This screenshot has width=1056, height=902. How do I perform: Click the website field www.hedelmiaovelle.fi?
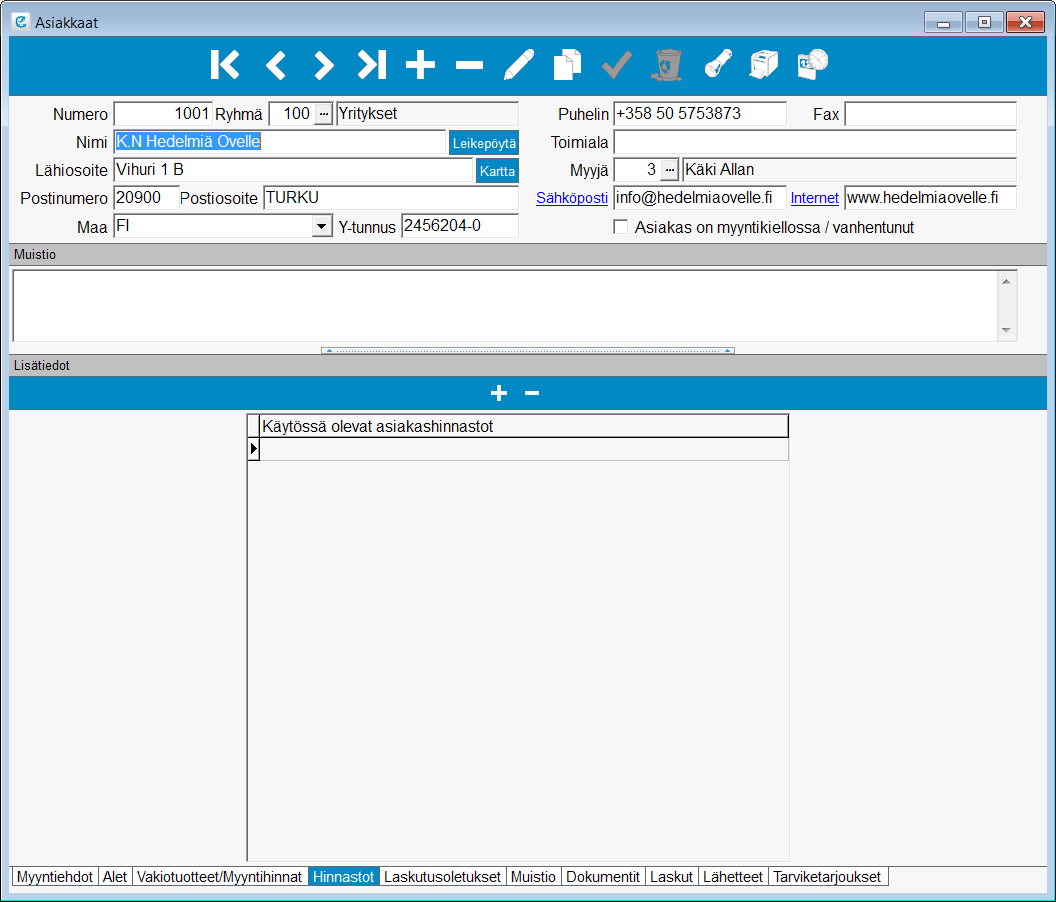930,198
